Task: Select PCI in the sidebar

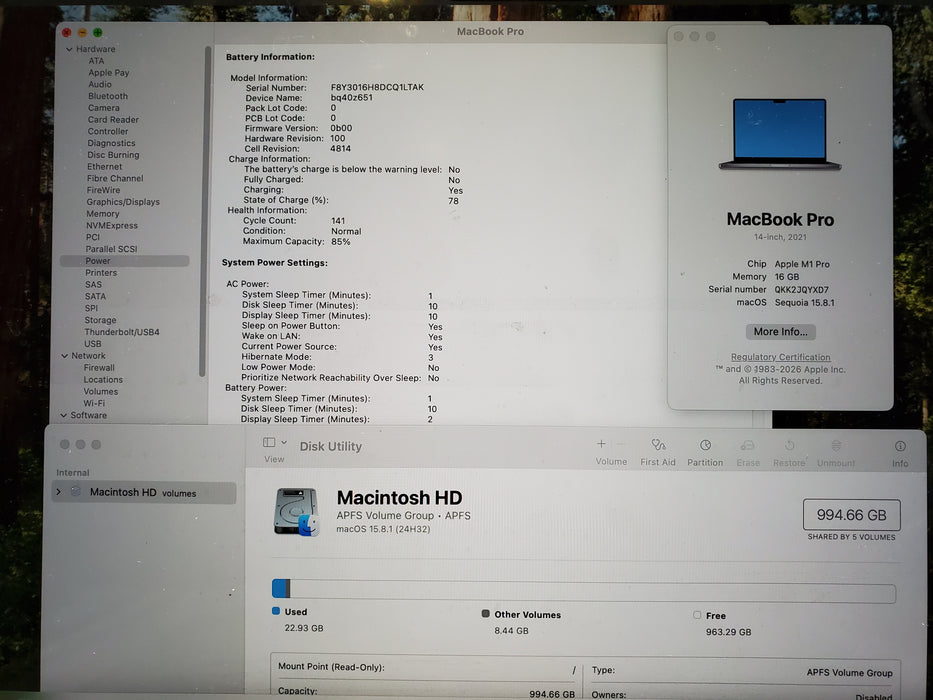Action: pyautogui.click(x=92, y=237)
